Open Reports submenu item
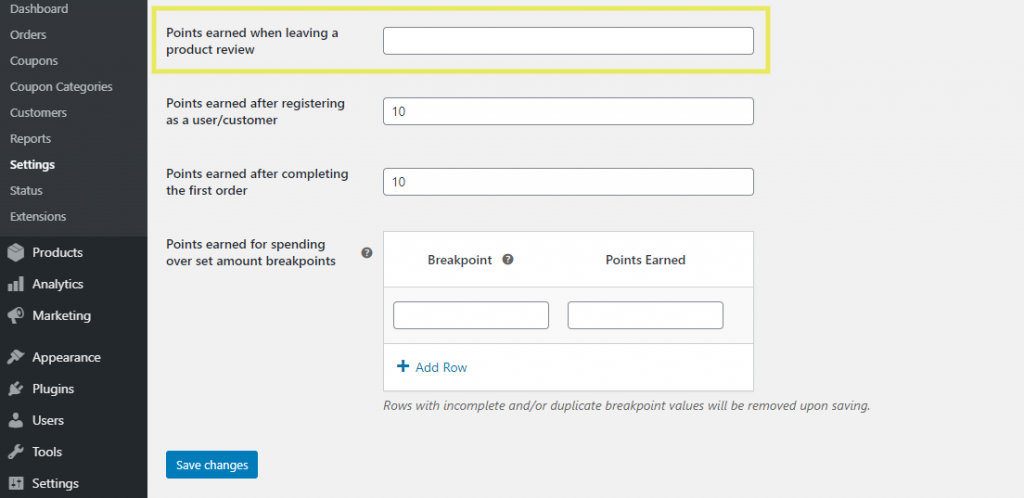 click(30, 139)
